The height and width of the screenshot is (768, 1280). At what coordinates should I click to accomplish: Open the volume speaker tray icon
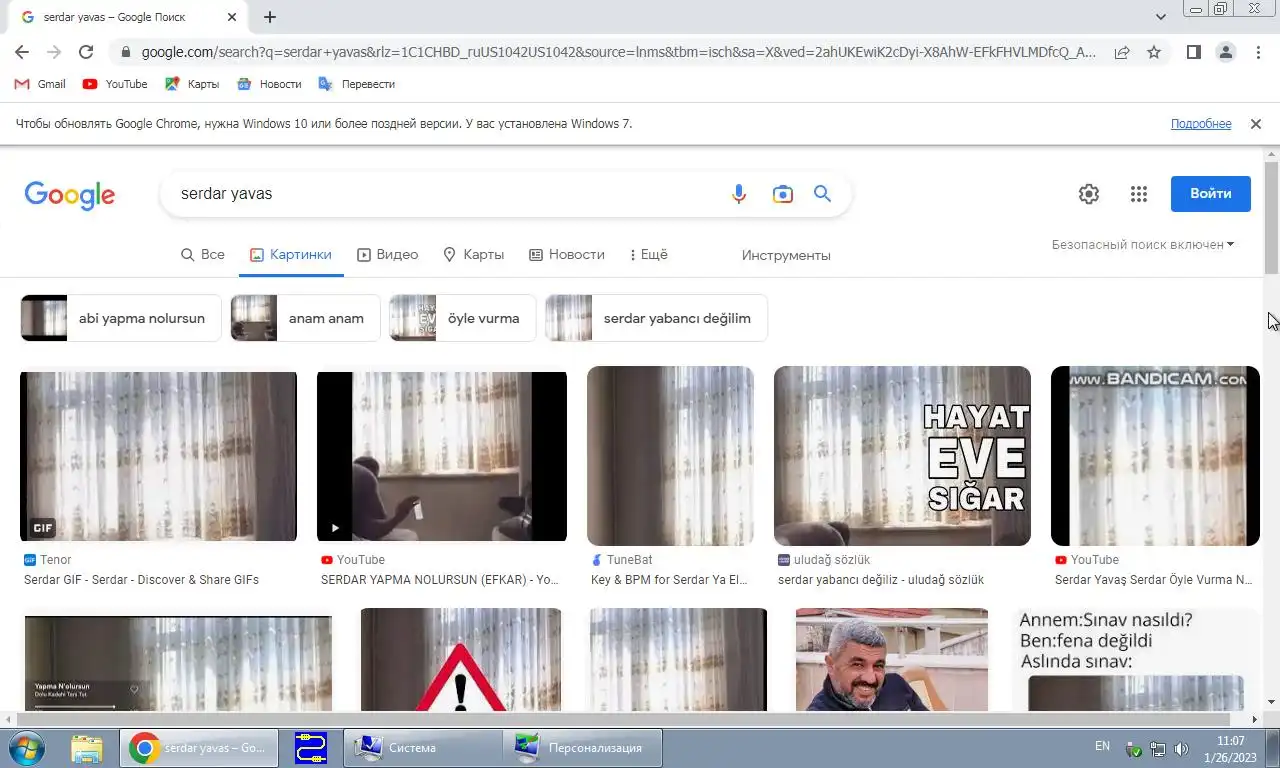click(x=1181, y=748)
